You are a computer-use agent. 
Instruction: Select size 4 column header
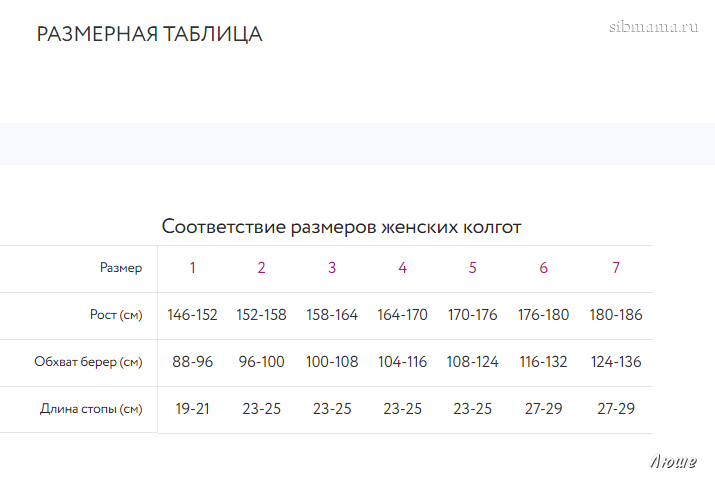click(402, 268)
